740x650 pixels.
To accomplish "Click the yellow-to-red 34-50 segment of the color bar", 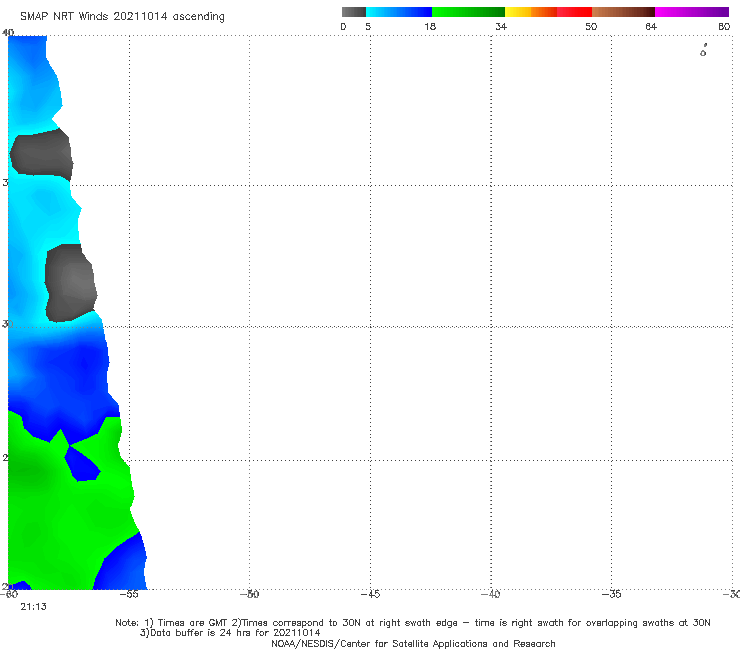I will tap(548, 12).
